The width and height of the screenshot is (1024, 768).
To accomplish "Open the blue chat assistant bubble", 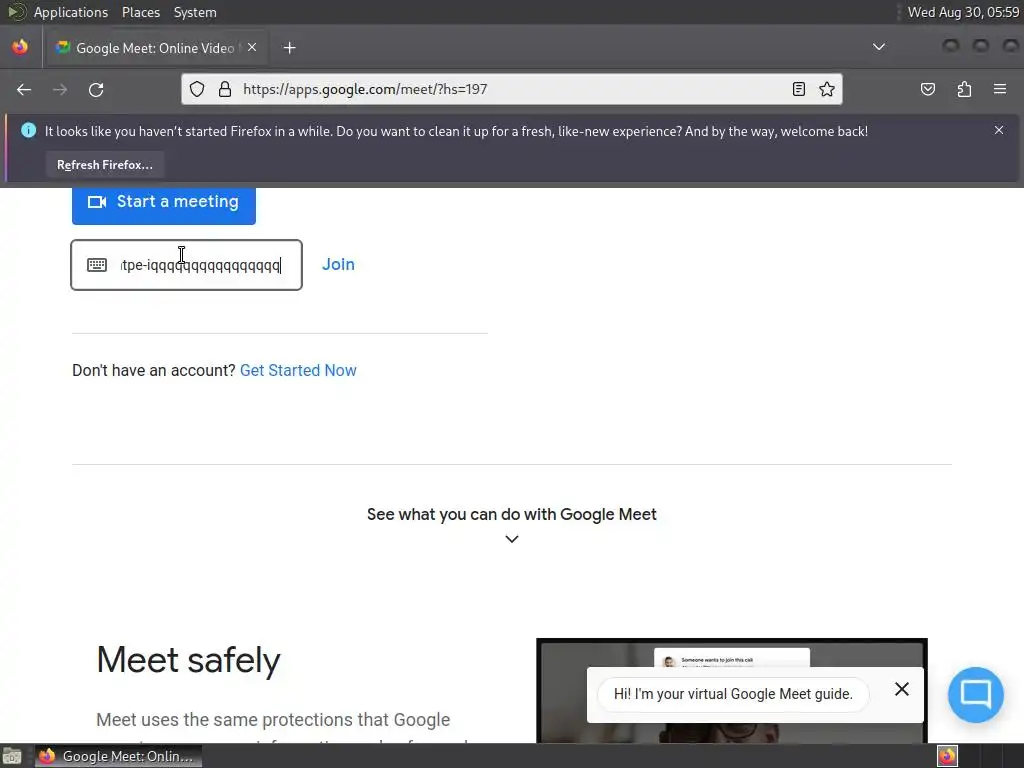I will point(976,695).
